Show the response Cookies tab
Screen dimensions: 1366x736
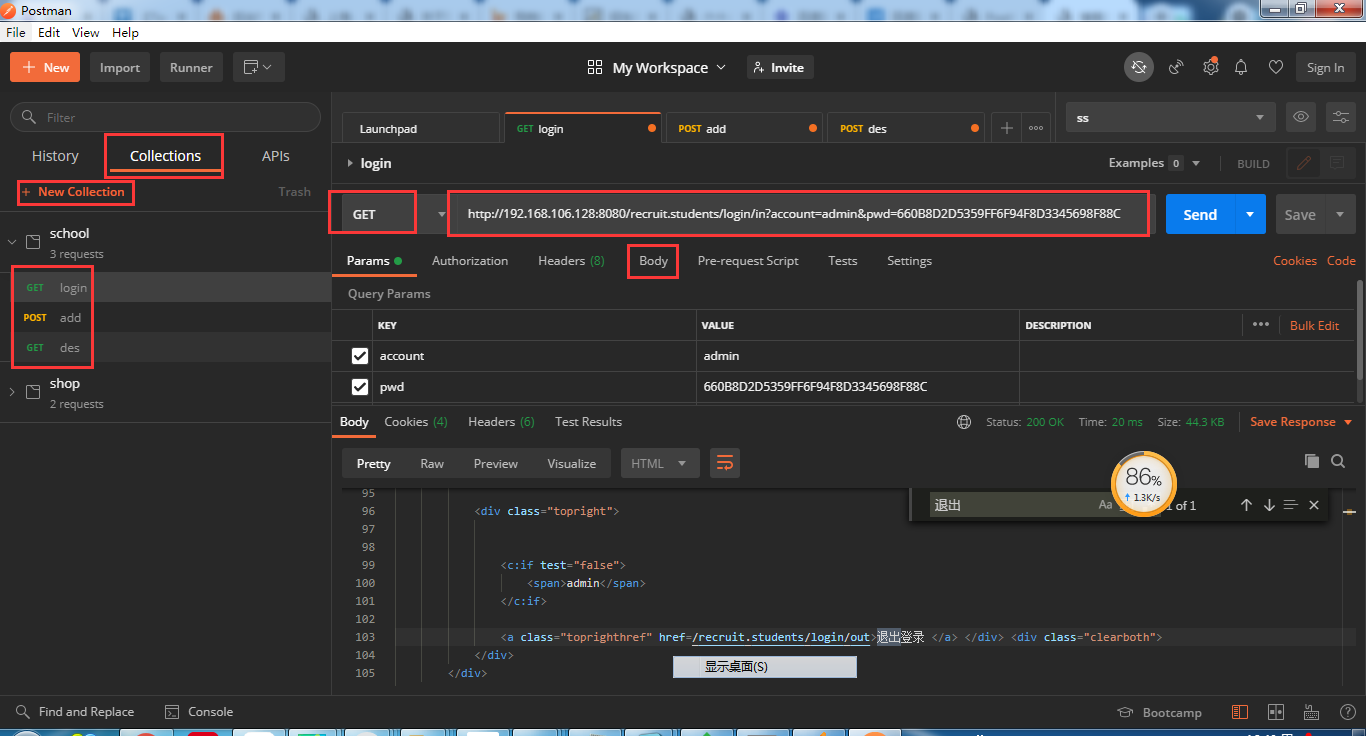[x=416, y=422]
